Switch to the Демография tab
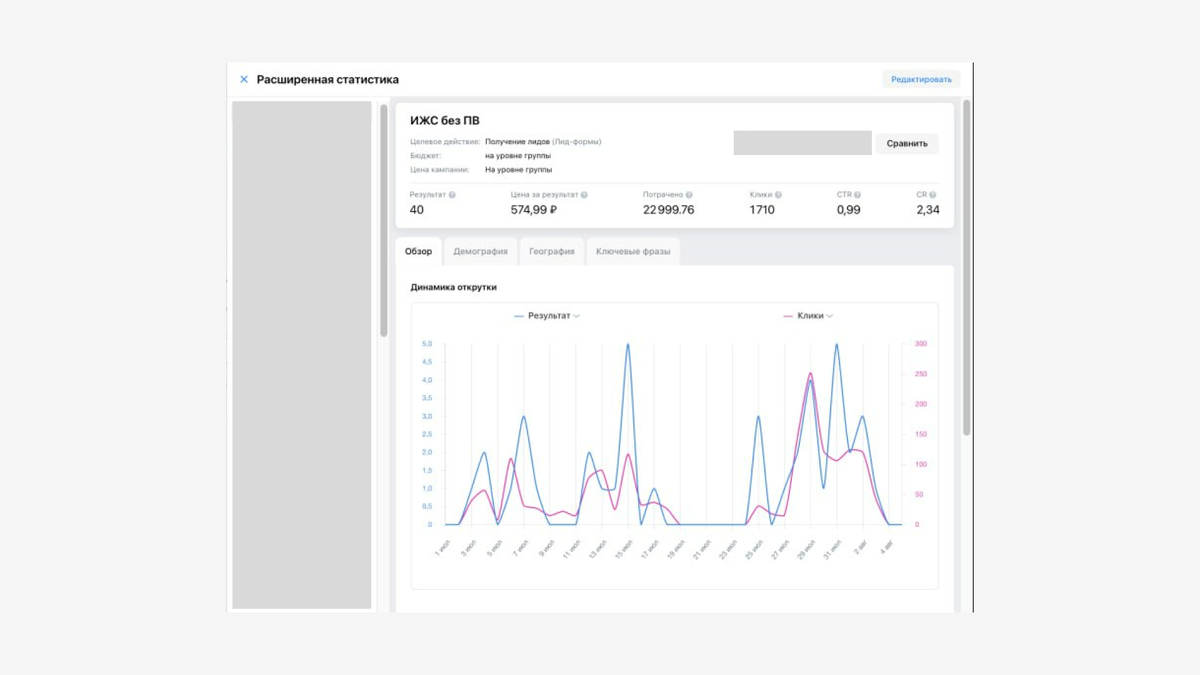 (480, 251)
